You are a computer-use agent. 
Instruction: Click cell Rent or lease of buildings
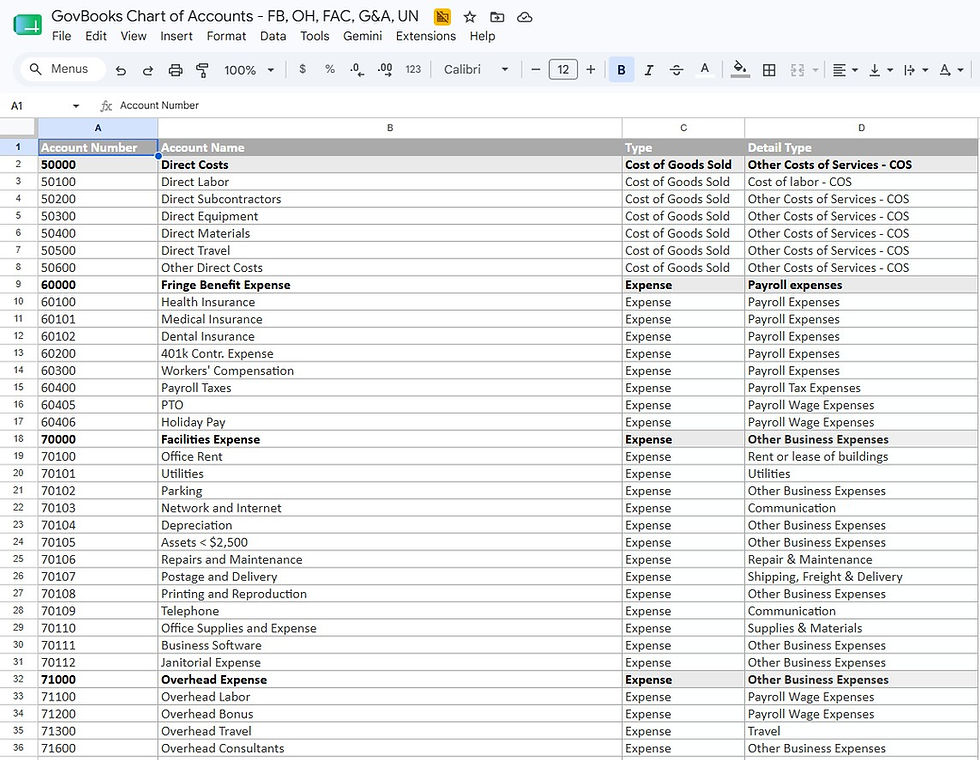(x=861, y=456)
